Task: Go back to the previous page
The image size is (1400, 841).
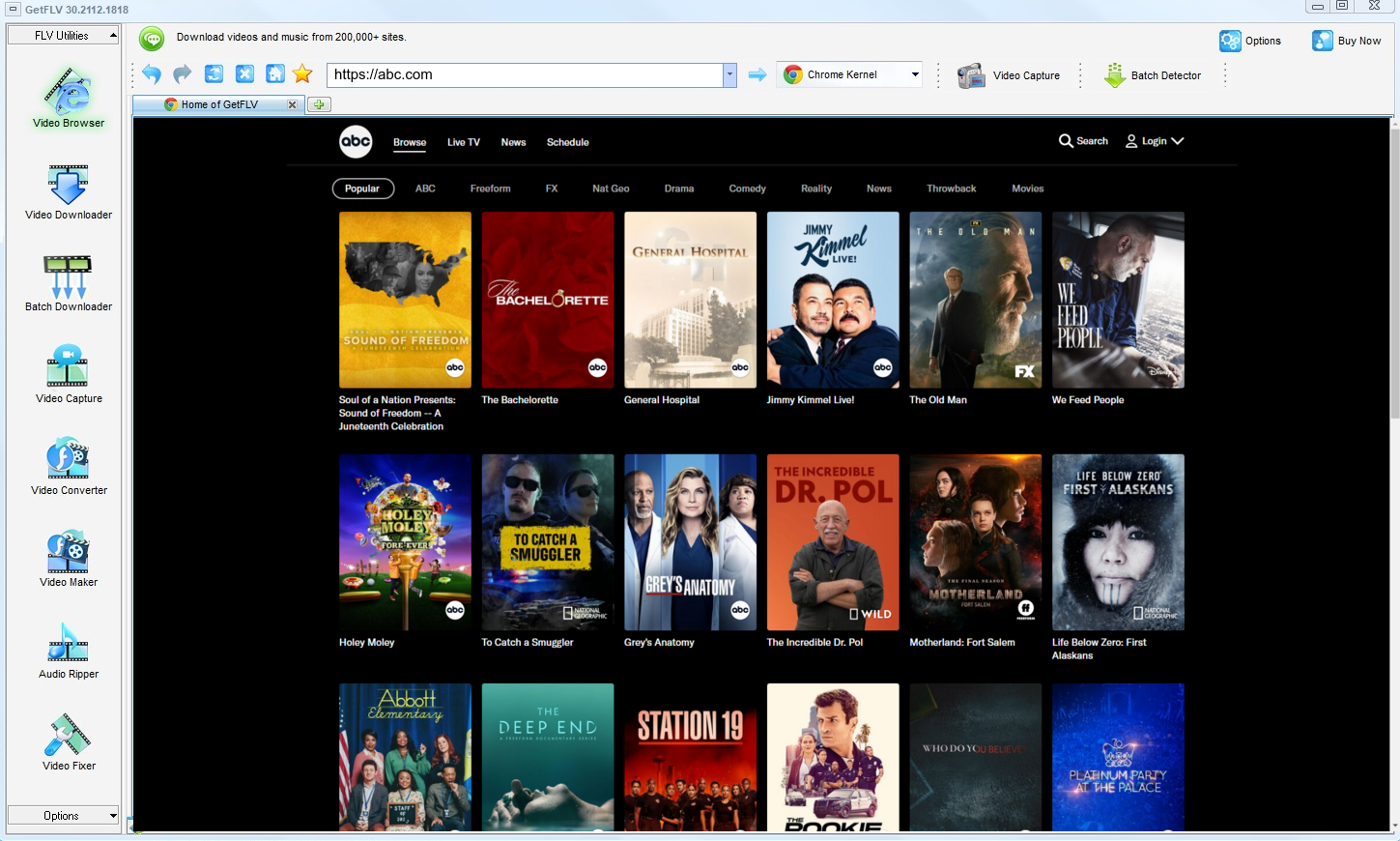Action: tap(152, 74)
